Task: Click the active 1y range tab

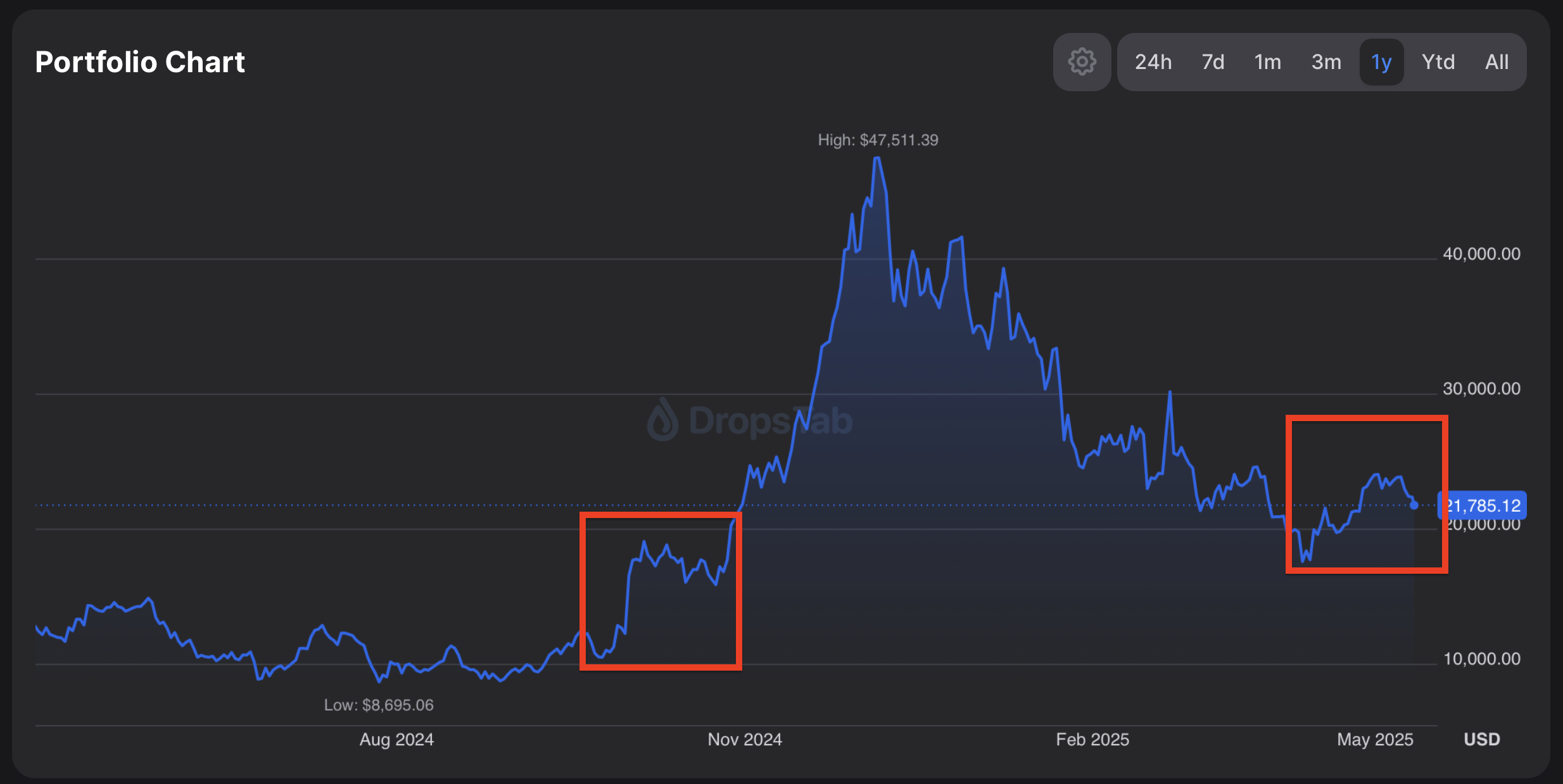Action: (x=1381, y=62)
